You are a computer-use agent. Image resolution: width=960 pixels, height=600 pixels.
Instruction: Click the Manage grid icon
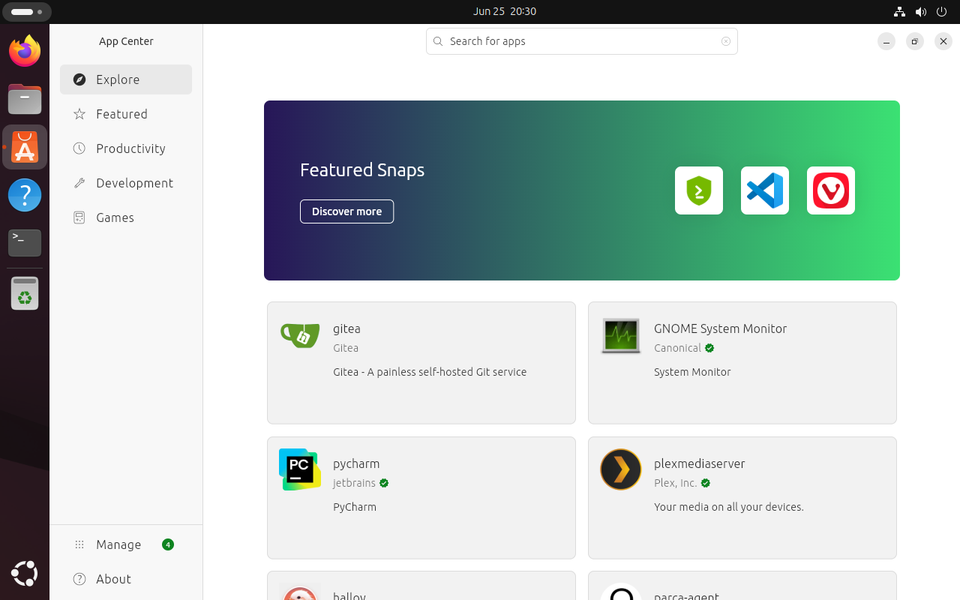tap(80, 544)
